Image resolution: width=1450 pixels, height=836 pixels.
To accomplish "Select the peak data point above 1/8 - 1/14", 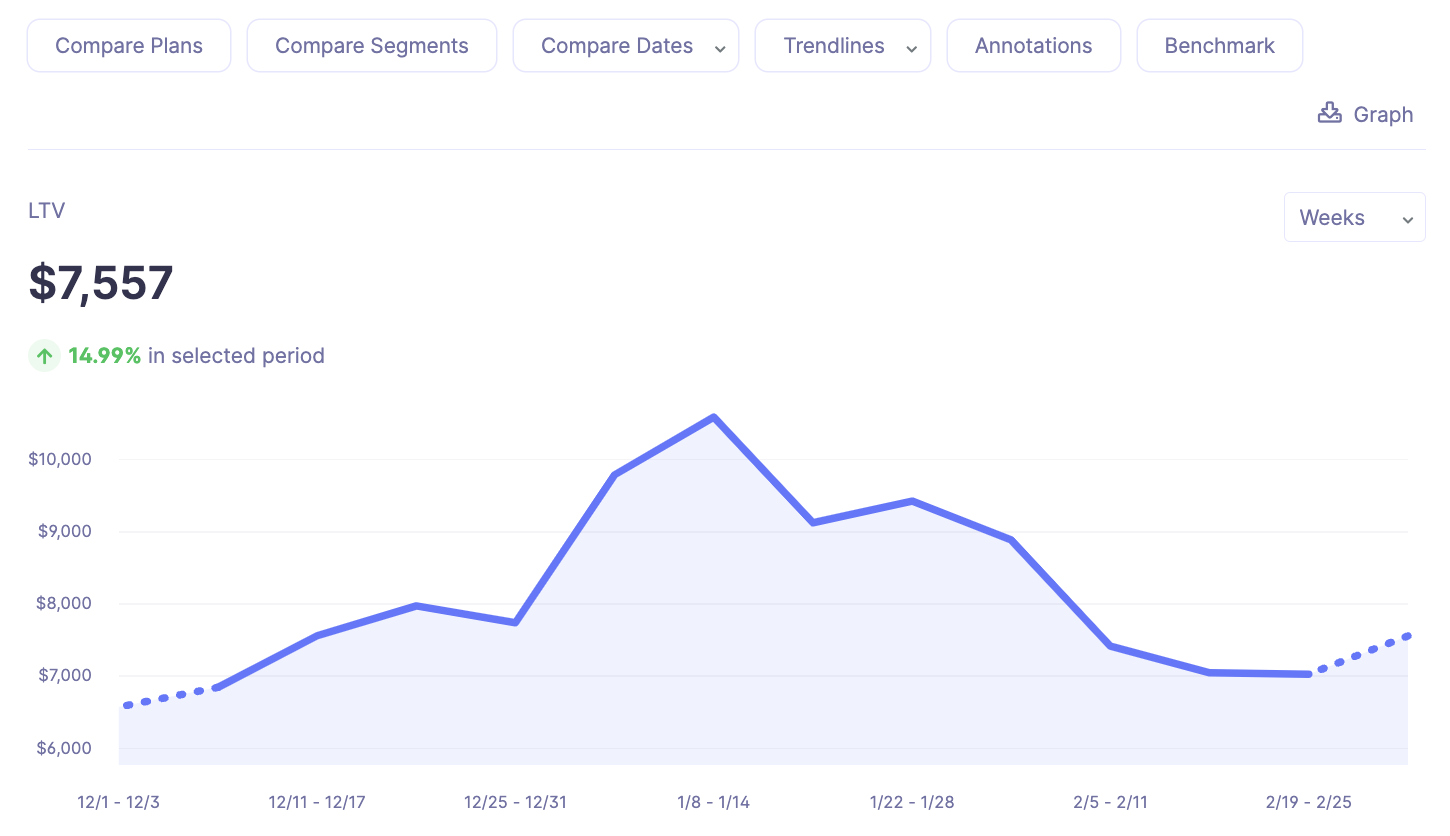I will pyautogui.click(x=713, y=417).
